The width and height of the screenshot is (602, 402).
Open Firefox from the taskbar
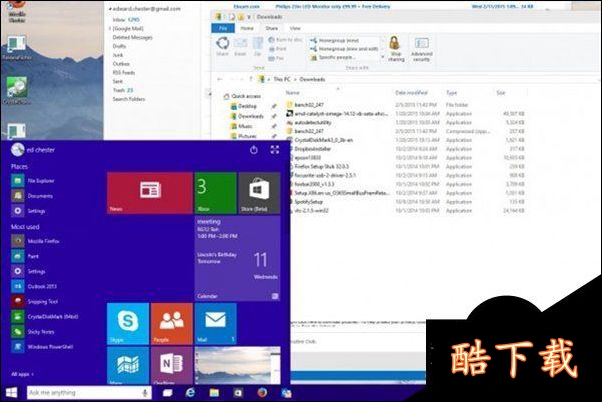point(262,392)
